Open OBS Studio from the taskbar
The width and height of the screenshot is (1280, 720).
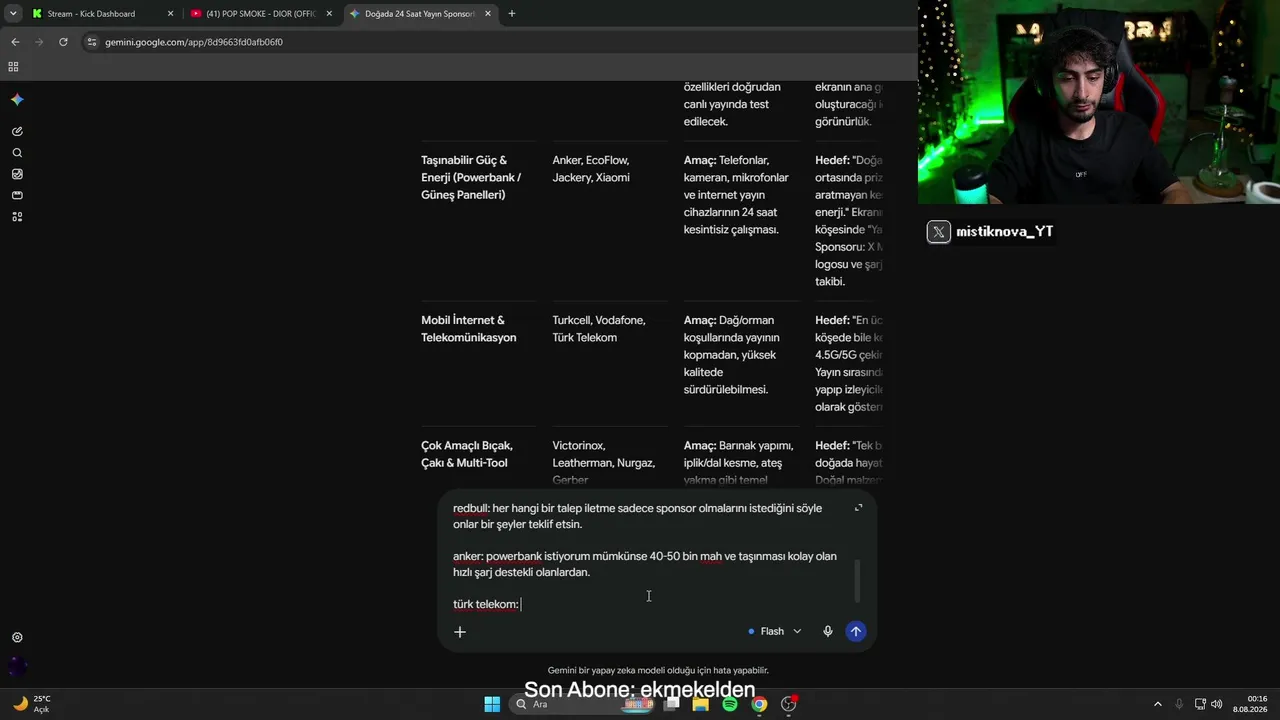coord(788,704)
